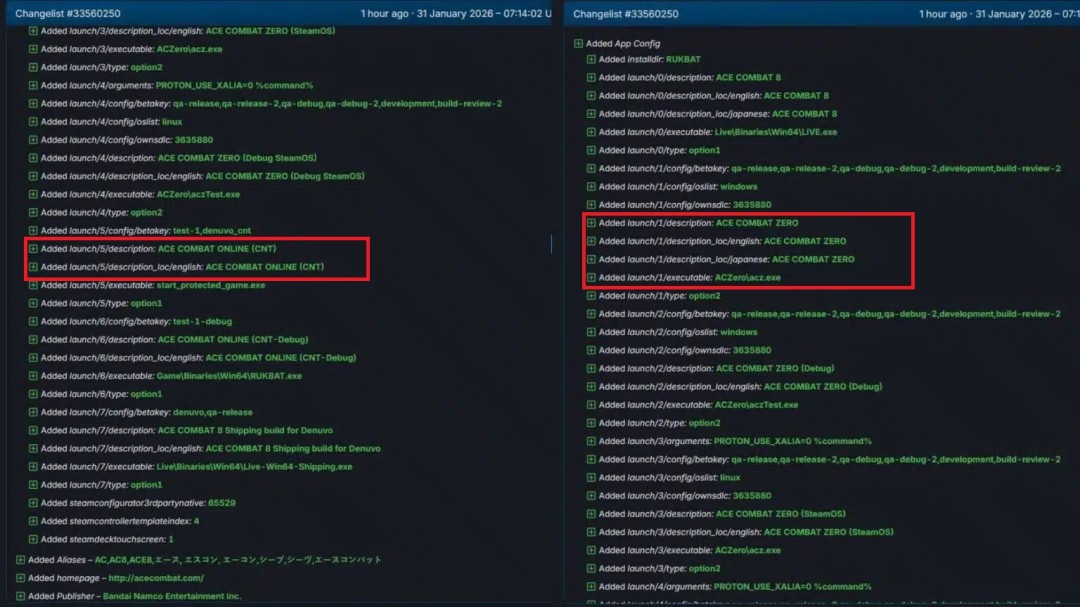
Task: Expand the launch/0/description: ACE COMBAT 8 entry
Action: [x=589, y=76]
